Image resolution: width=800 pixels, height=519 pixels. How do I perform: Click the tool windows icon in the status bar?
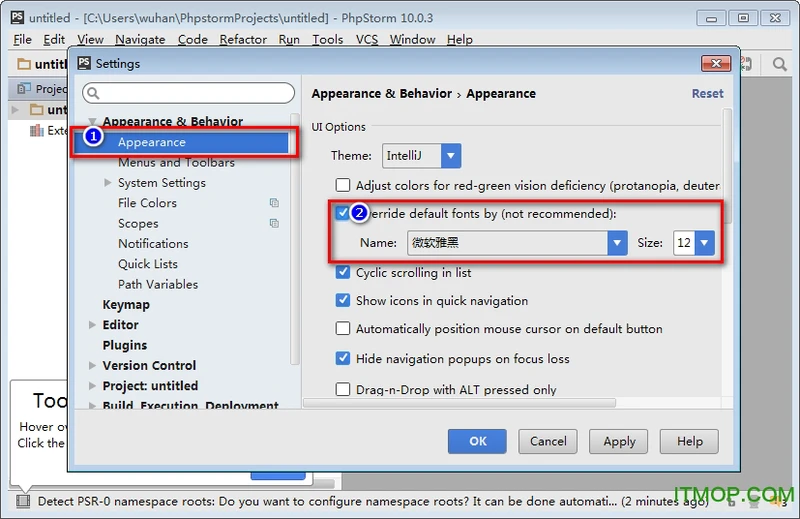22,500
